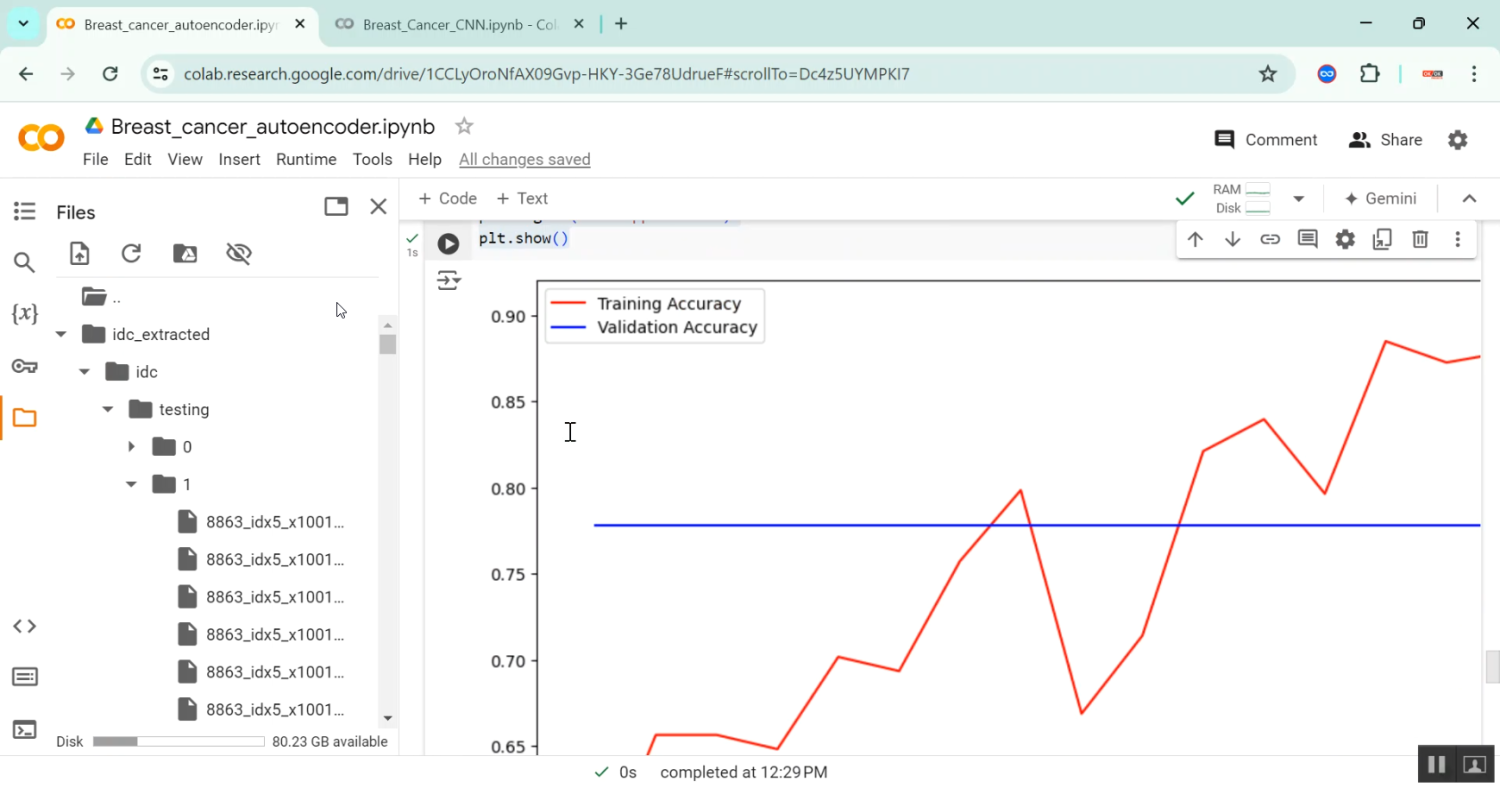Mount Google Drive in the Files panel
Image resolution: width=1500 pixels, height=788 pixels.
(185, 253)
